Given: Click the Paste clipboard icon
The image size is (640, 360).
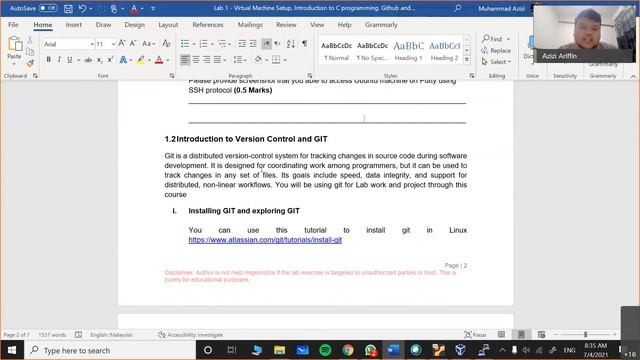Looking at the screenshot, I should pos(14,44).
